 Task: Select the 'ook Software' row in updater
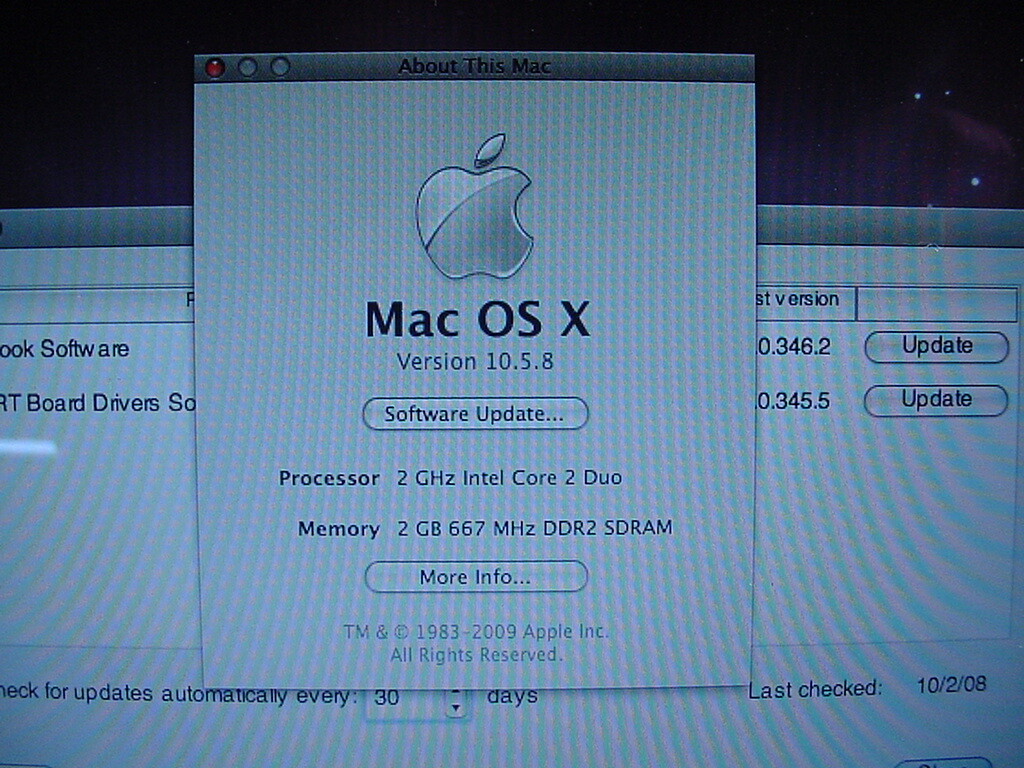coord(65,349)
